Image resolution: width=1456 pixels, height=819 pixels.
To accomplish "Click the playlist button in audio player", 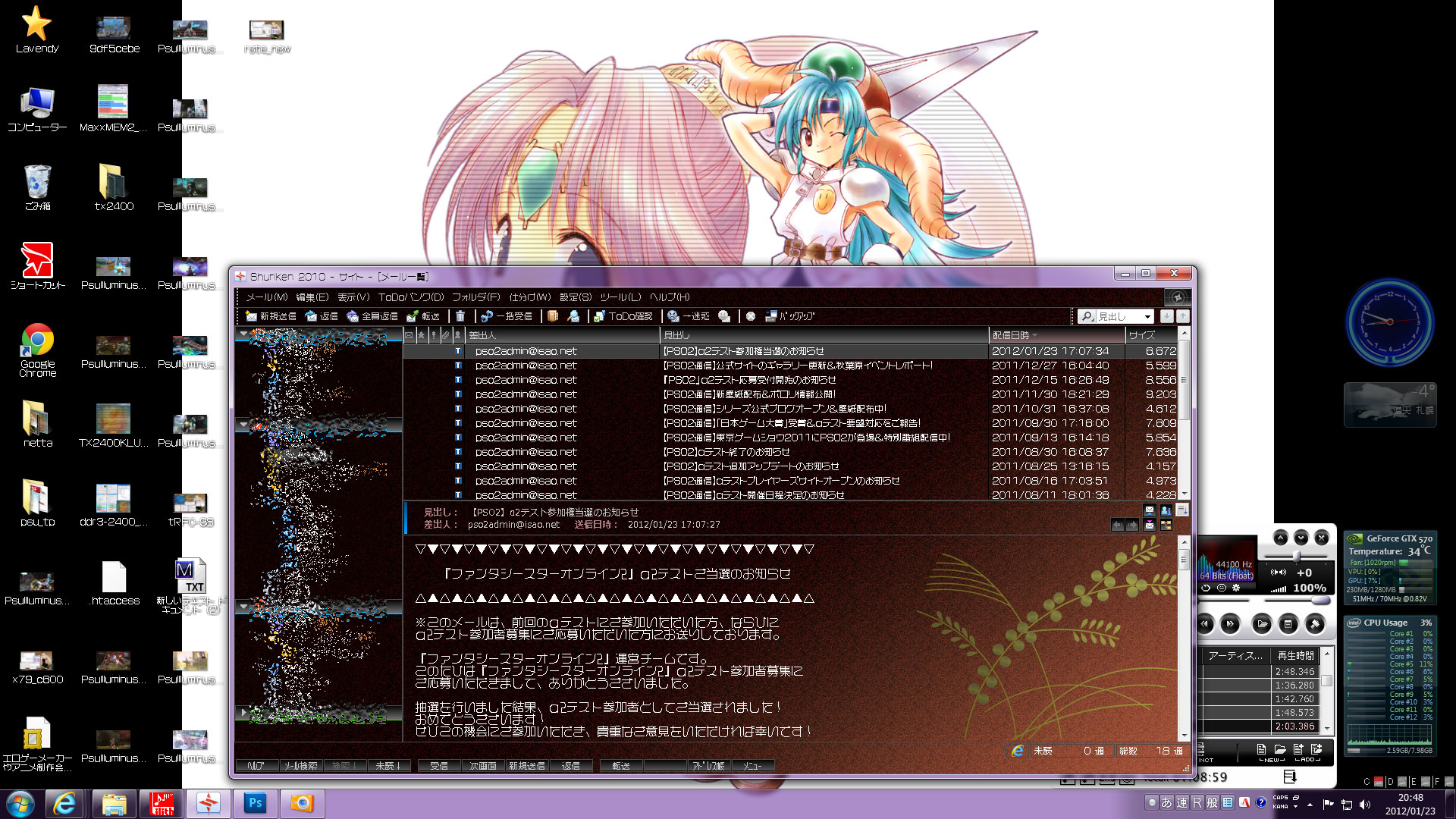I will [1288, 624].
